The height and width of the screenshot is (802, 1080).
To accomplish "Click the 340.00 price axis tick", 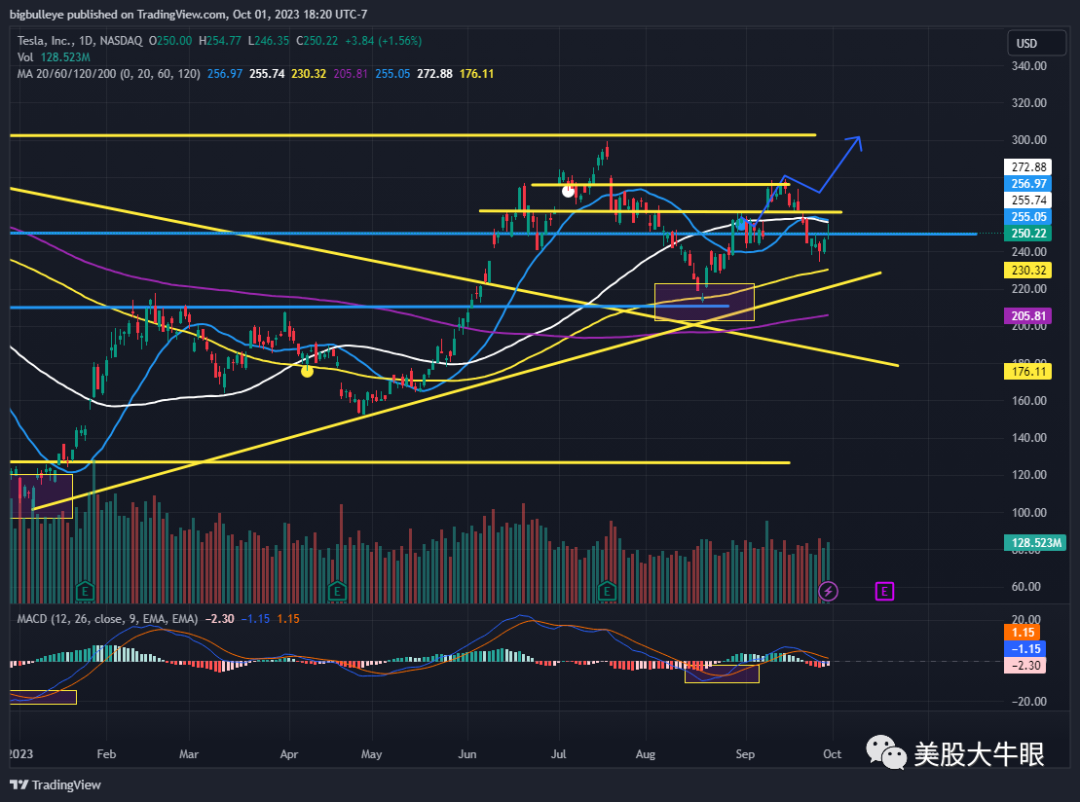I will [x=1028, y=66].
